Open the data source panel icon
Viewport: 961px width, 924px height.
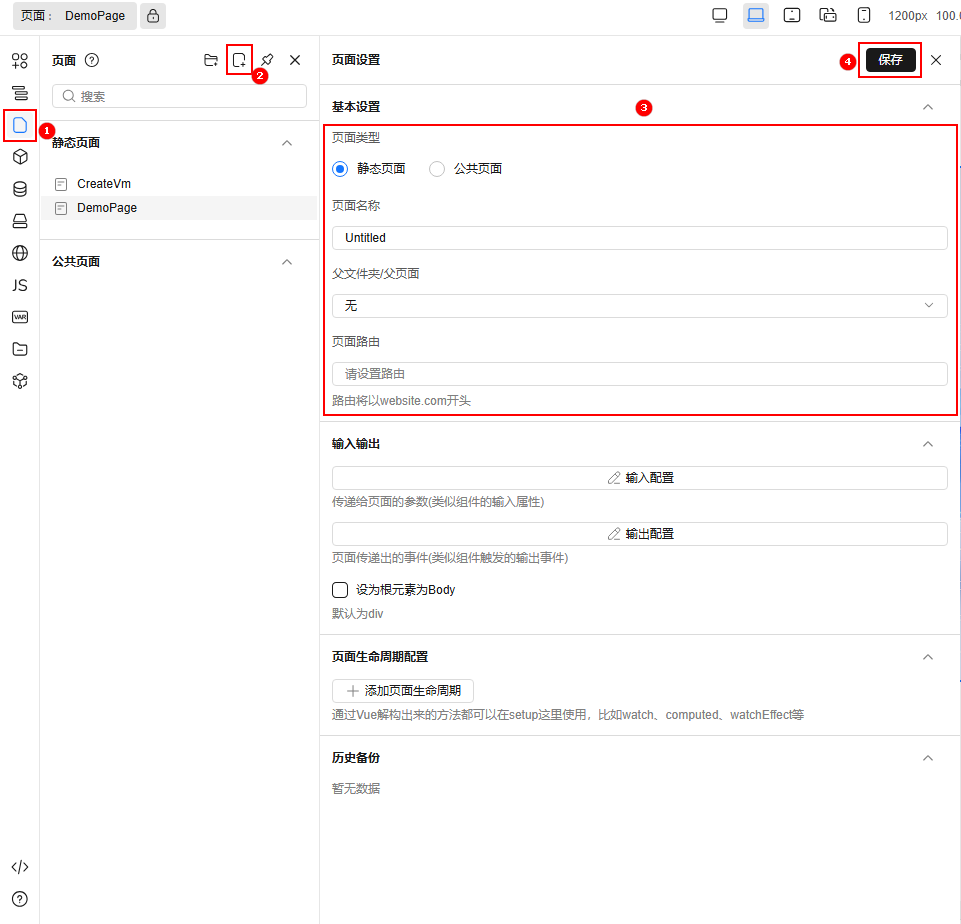pos(19,189)
